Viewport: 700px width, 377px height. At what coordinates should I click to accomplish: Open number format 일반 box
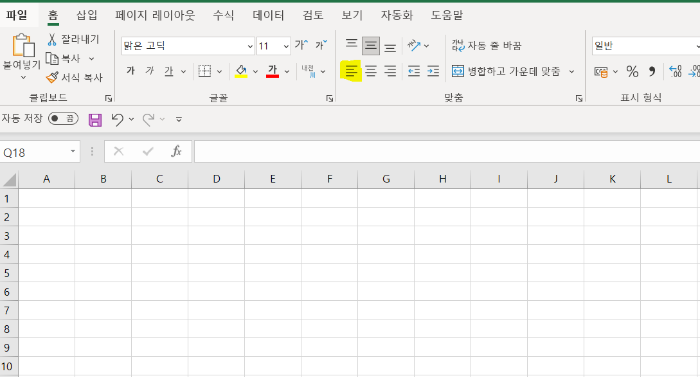click(646, 46)
